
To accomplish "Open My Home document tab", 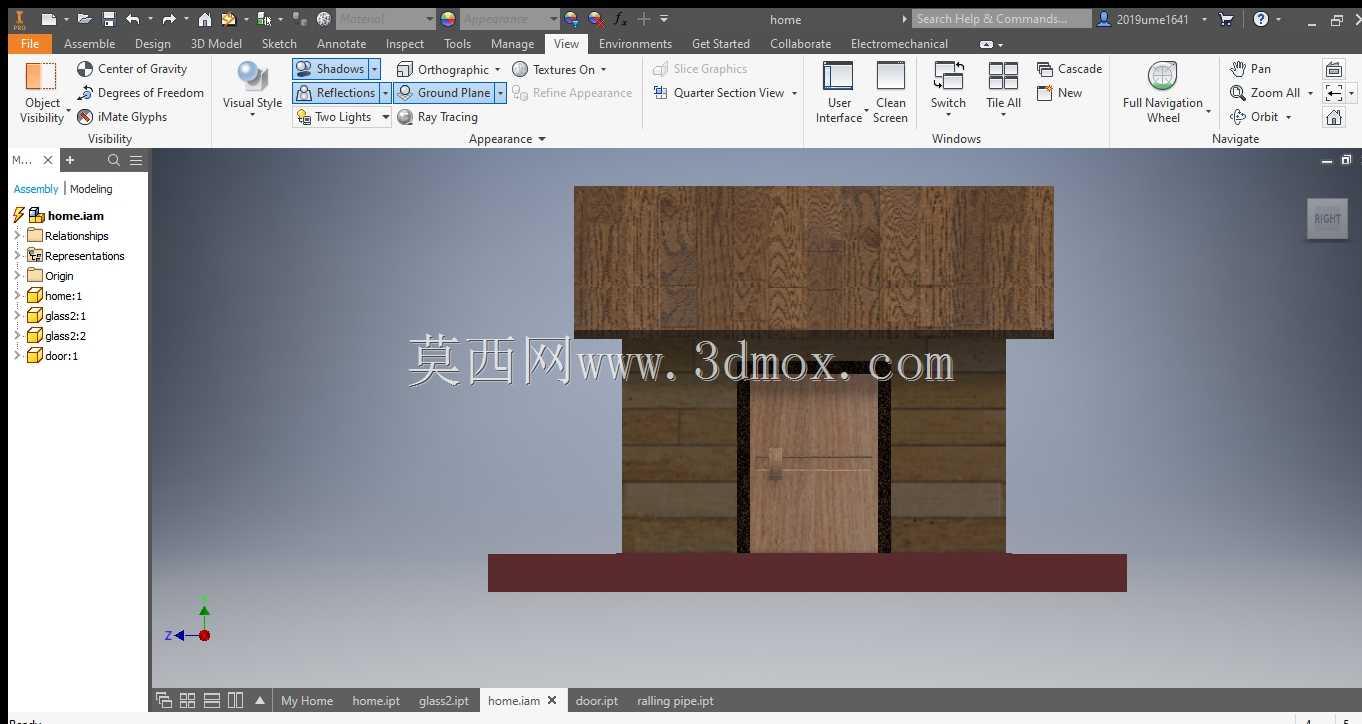I will pyautogui.click(x=307, y=701).
